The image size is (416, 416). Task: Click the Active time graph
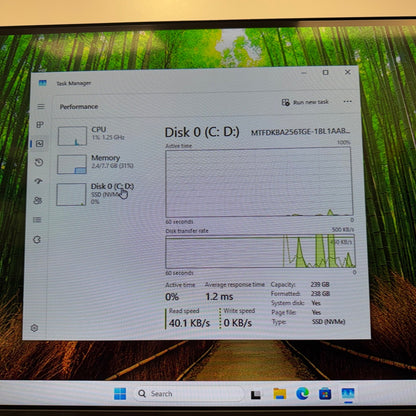click(x=259, y=182)
